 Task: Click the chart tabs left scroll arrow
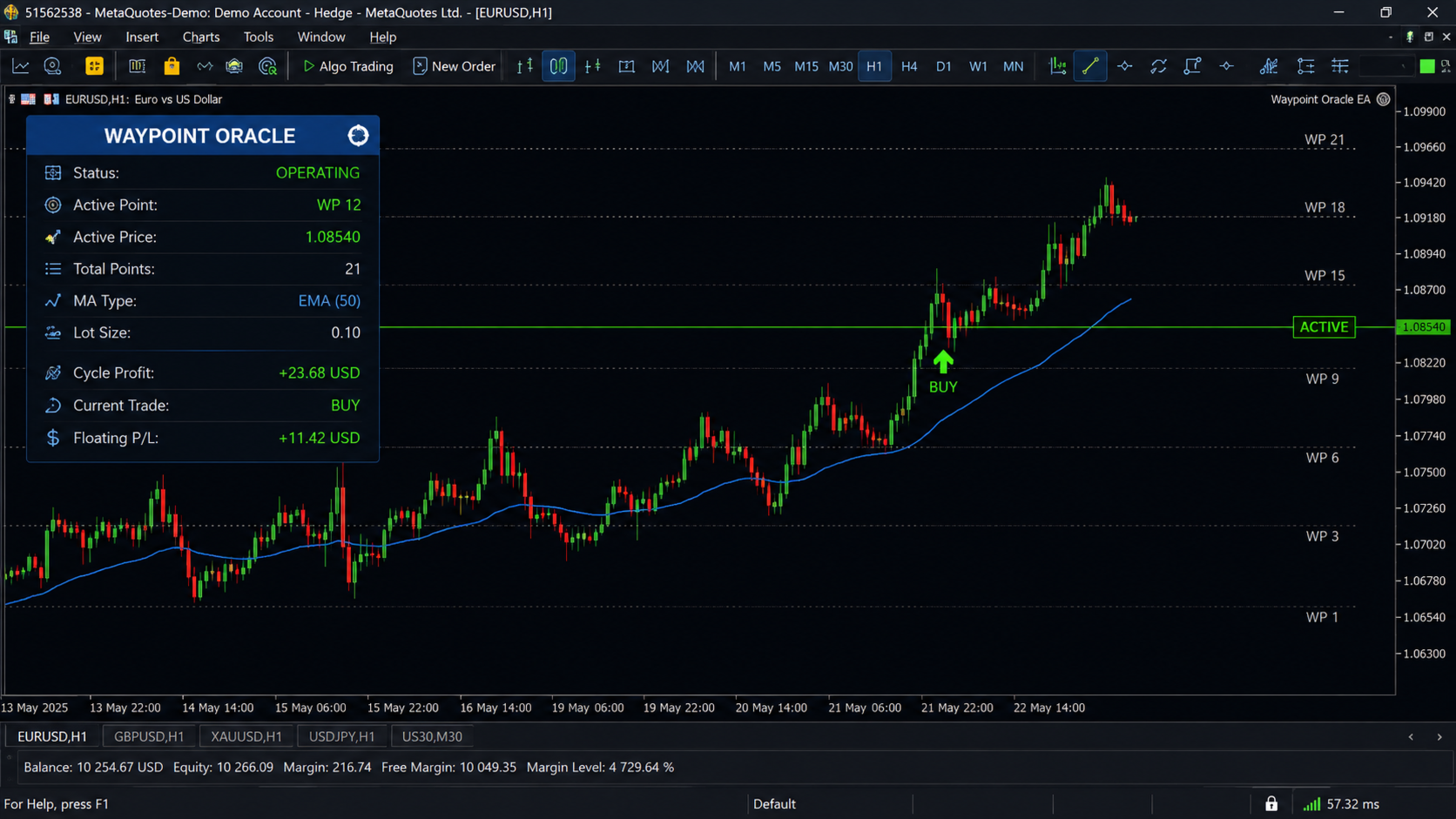[x=1411, y=737]
